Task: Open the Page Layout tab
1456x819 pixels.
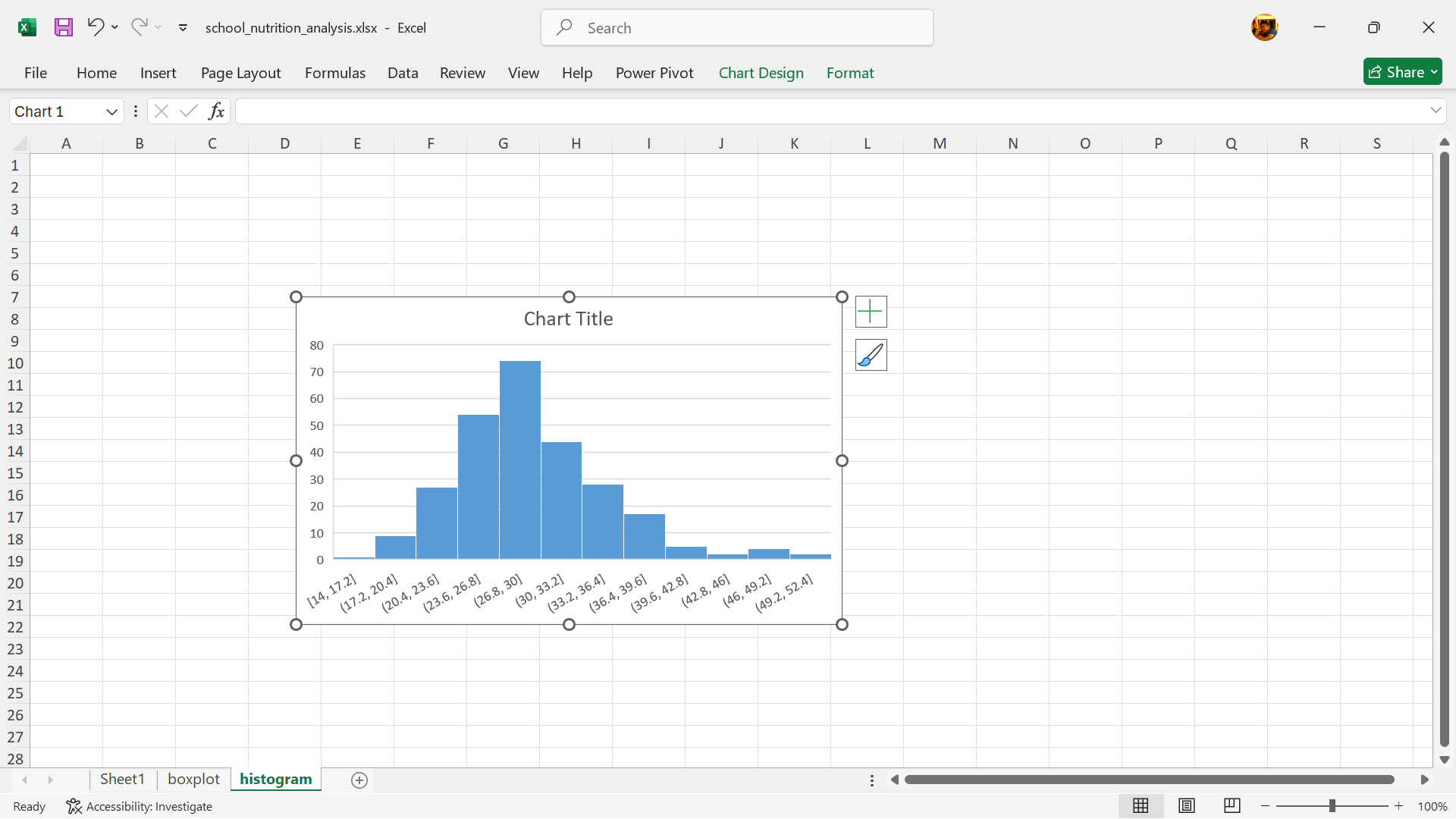Action: click(x=240, y=73)
